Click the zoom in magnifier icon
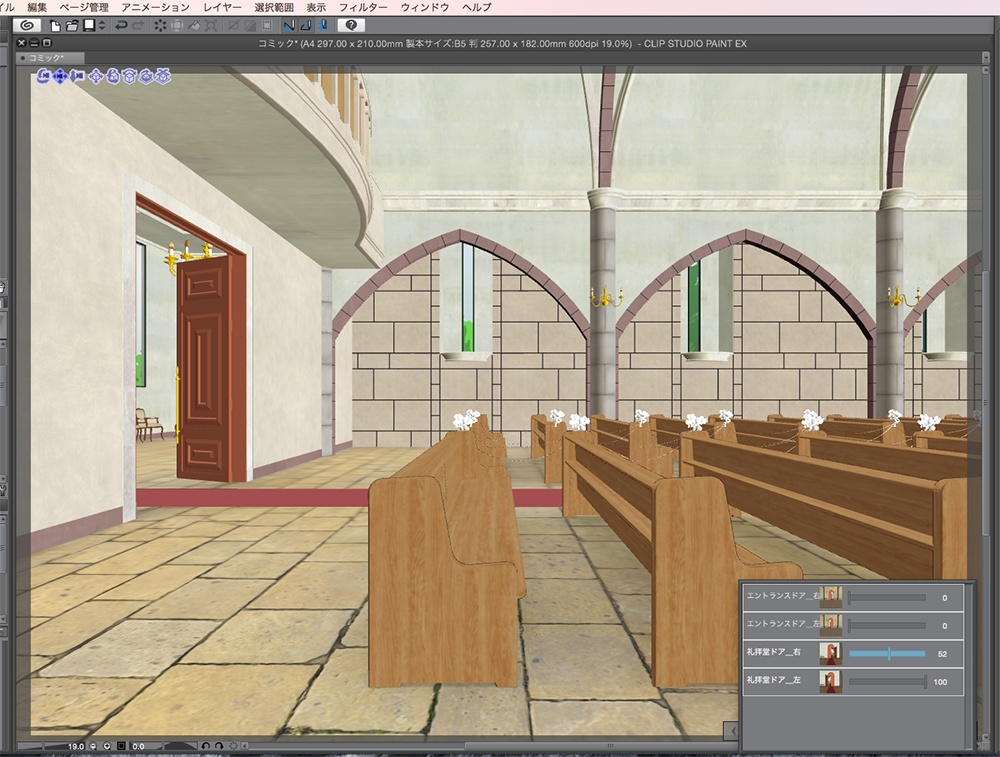The width and height of the screenshot is (1000, 757). click(106, 746)
